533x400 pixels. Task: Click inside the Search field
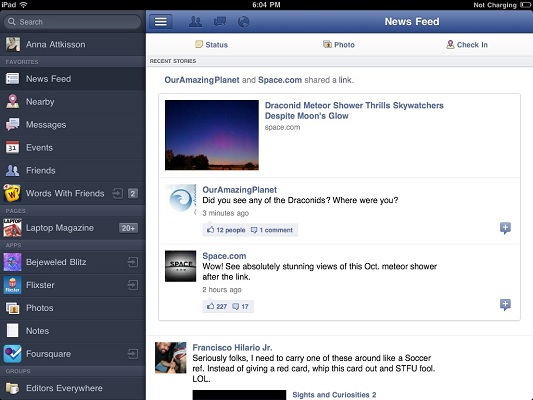[x=72, y=22]
